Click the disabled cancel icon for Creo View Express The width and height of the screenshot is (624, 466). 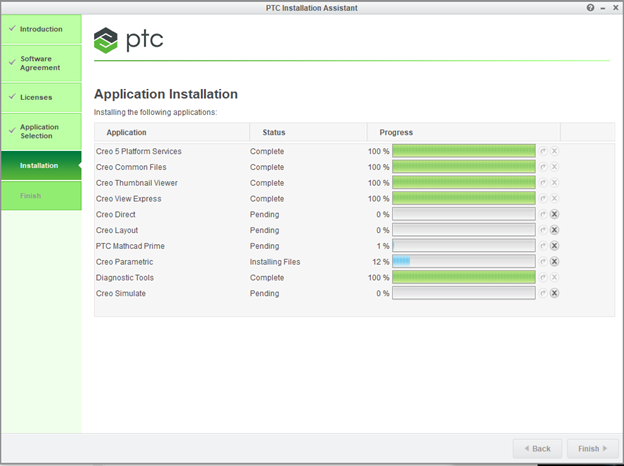pyautogui.click(x=554, y=199)
